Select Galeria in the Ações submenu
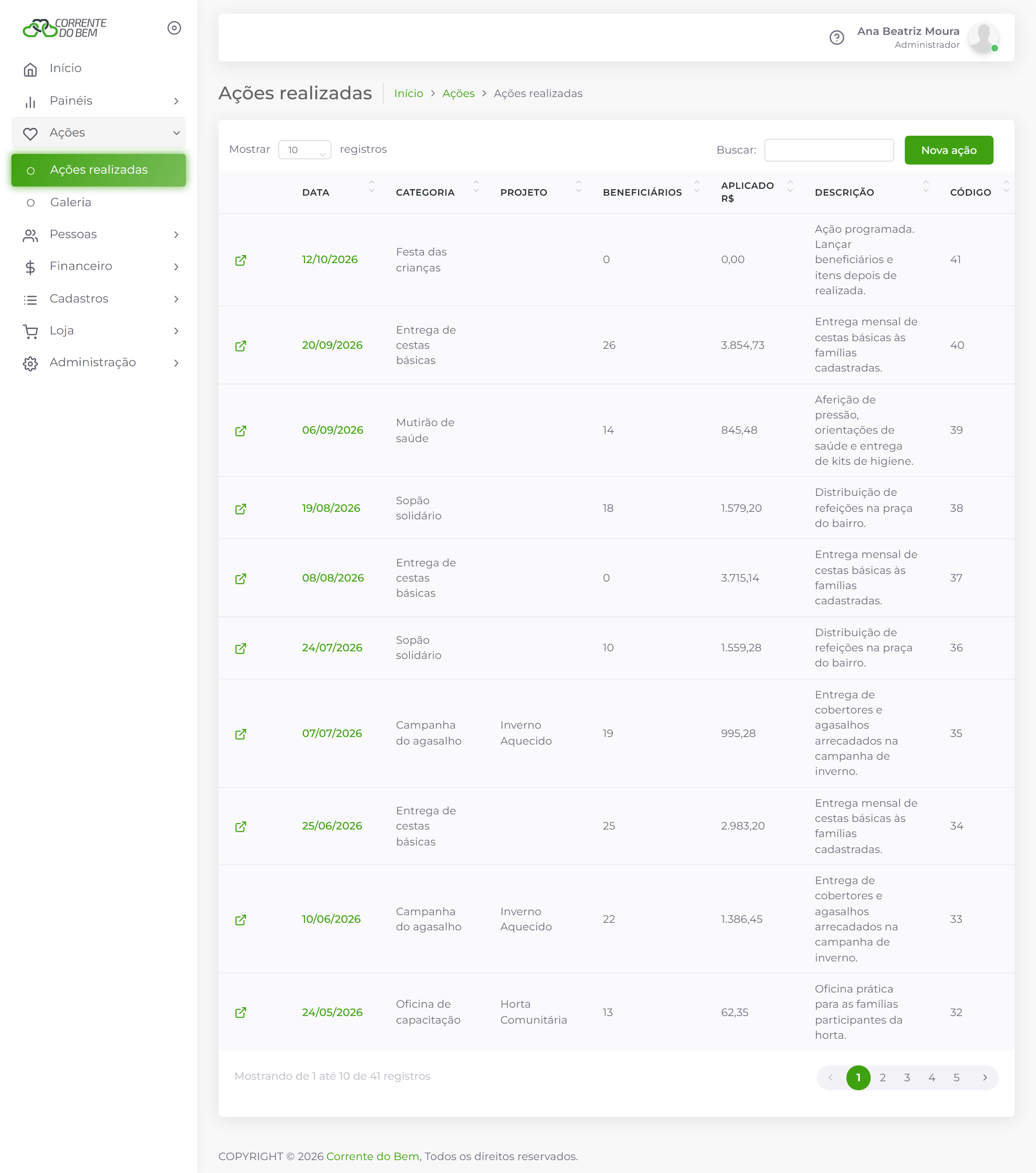 coord(98,202)
